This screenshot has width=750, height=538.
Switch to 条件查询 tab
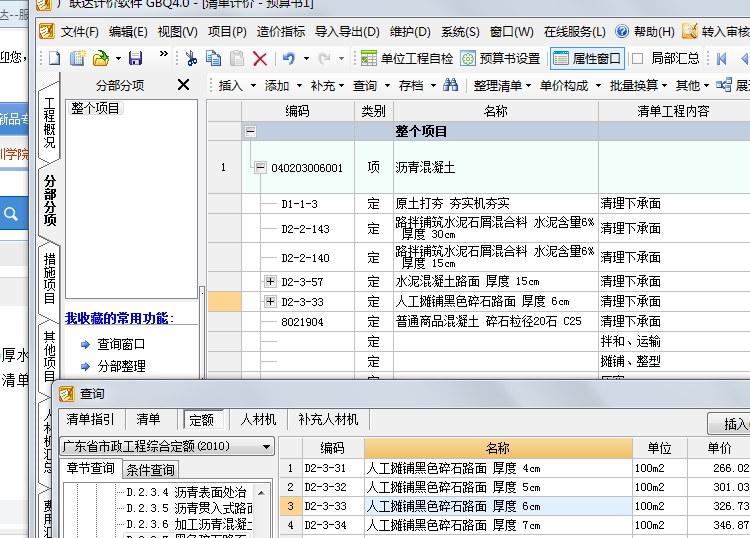pyautogui.click(x=150, y=470)
